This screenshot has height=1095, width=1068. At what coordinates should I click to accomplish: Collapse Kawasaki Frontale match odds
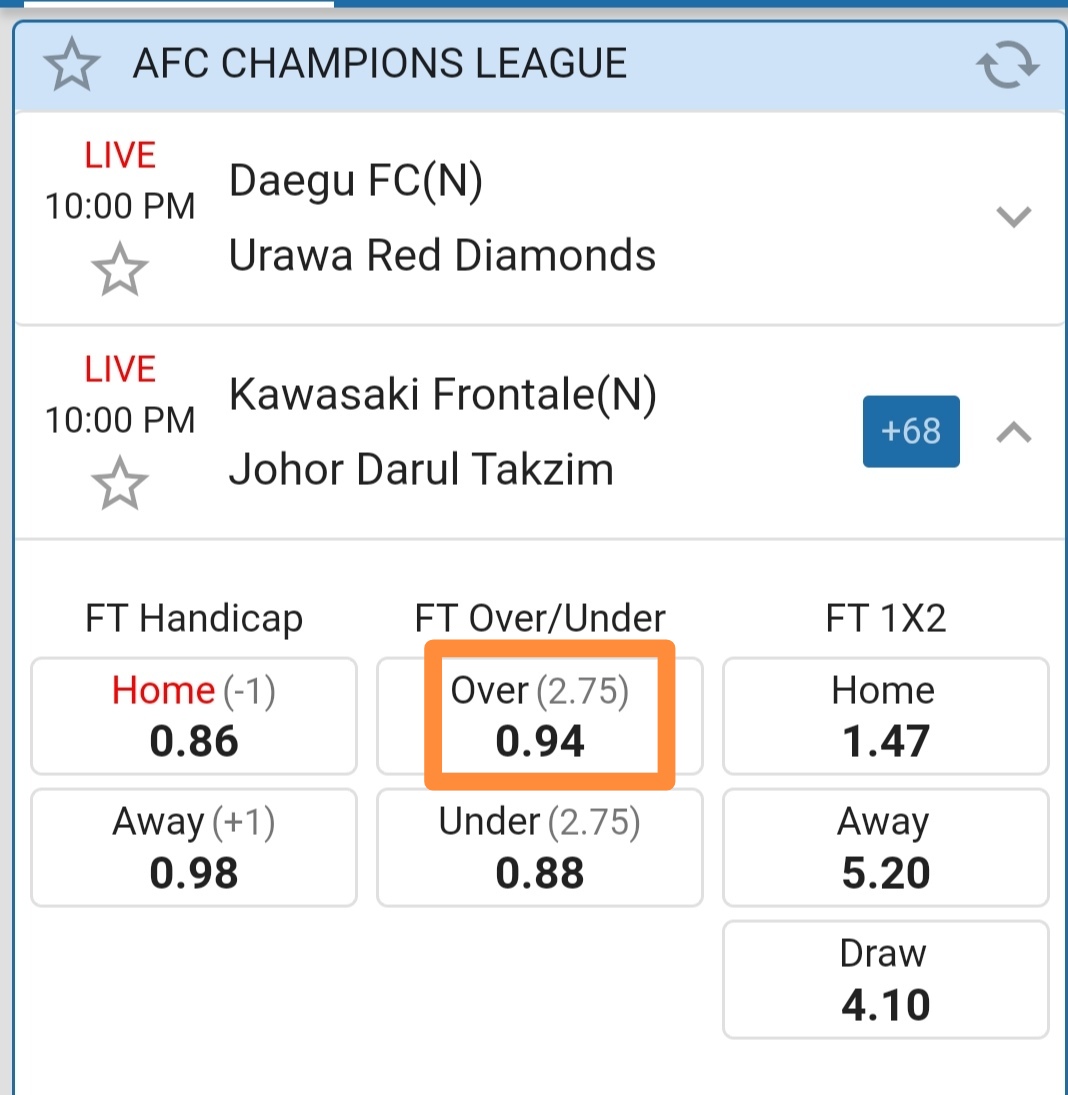(x=1014, y=432)
